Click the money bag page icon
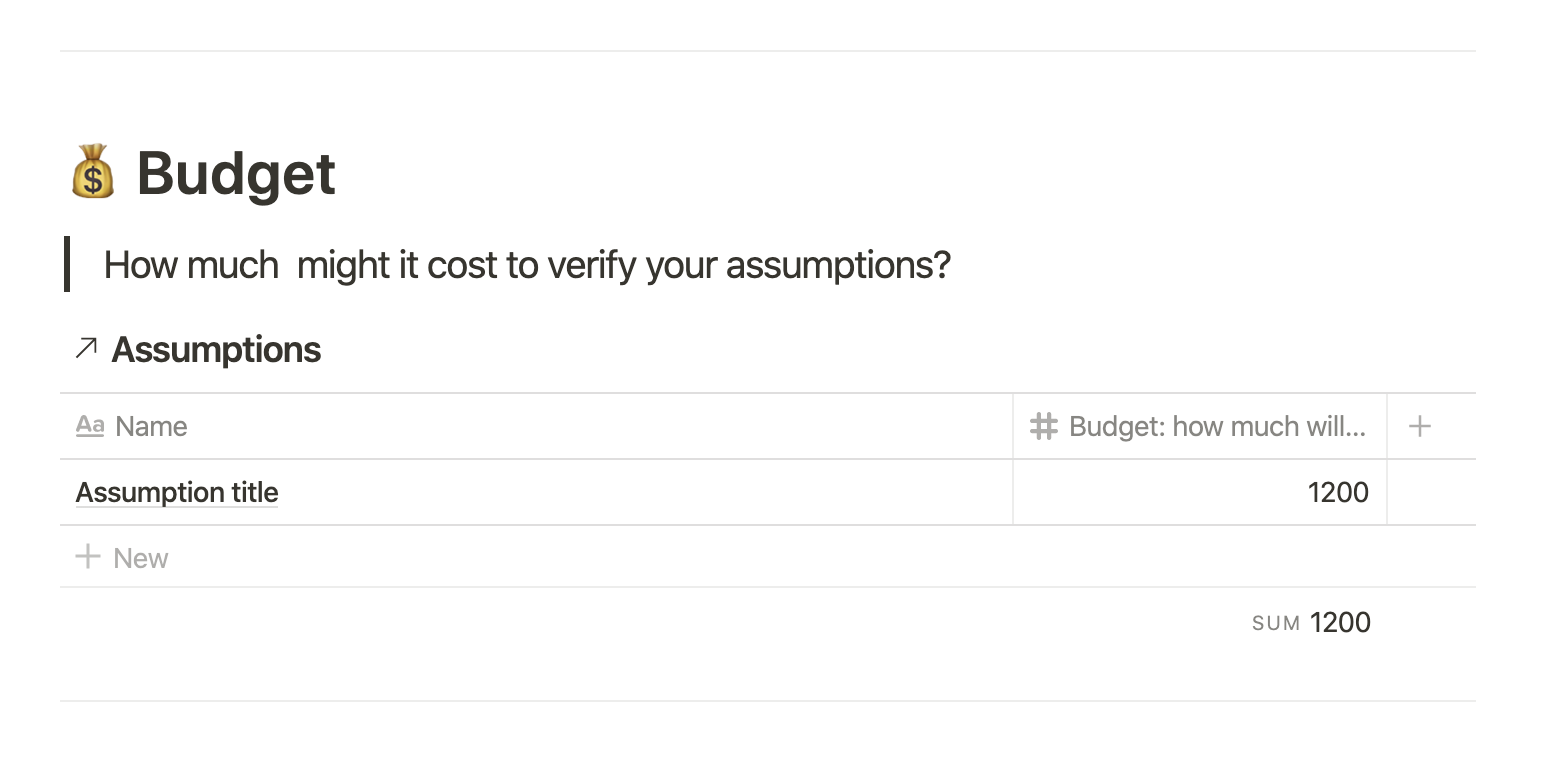 click(93, 172)
